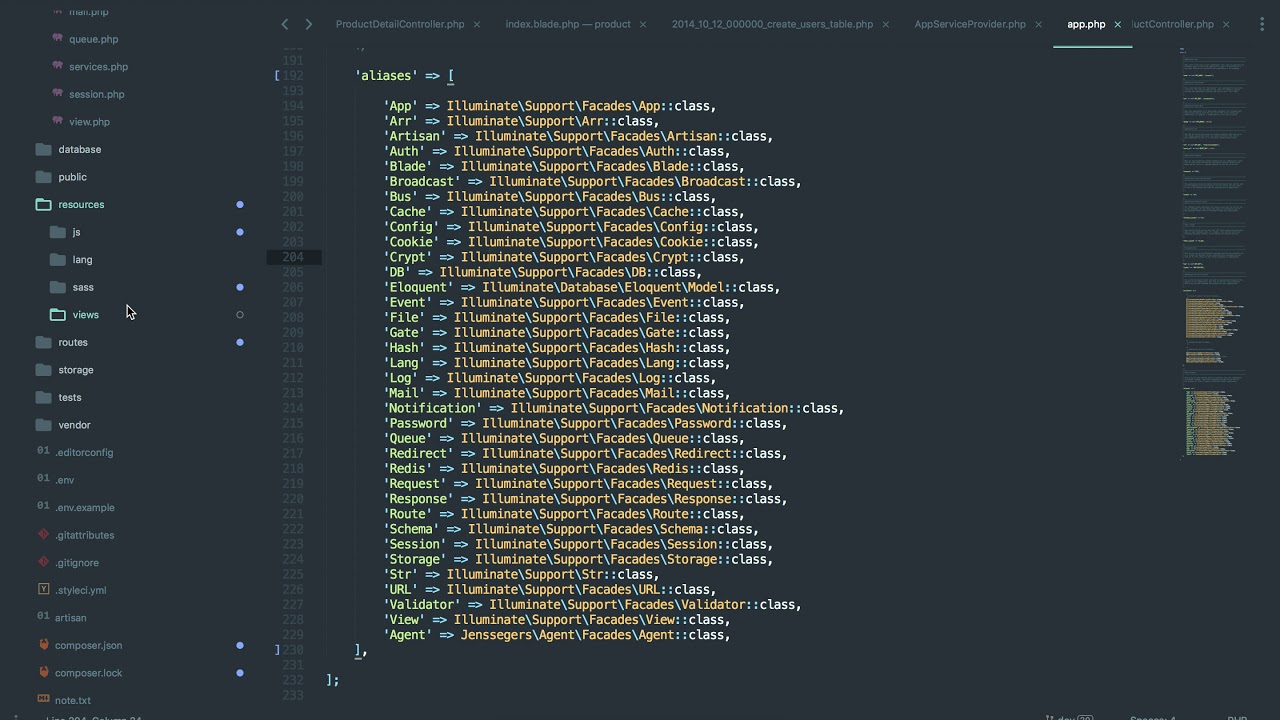Click the 'Broadcast' alias line
Screen dimensions: 1280x720
coord(592,181)
